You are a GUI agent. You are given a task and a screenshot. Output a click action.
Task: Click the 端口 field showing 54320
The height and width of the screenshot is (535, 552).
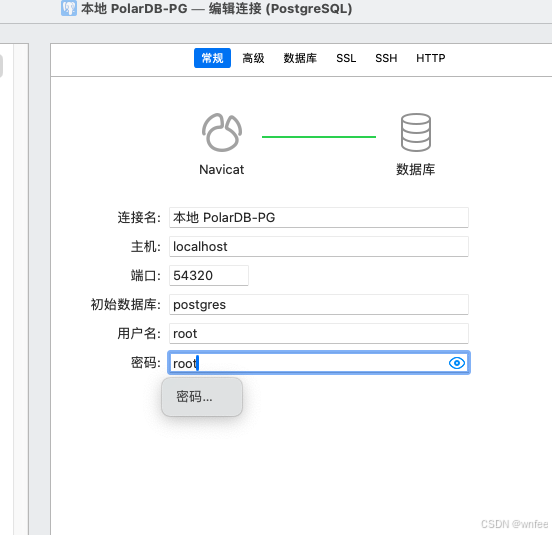pos(209,276)
